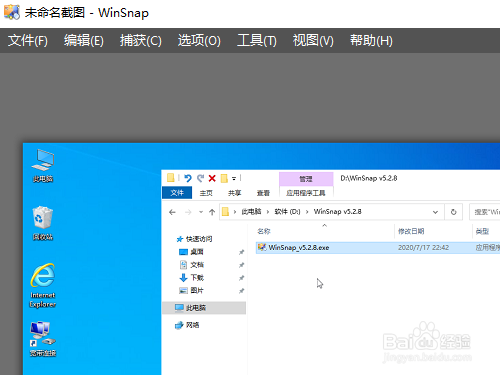Click 软件 (D:) in the address bar path
The width and height of the screenshot is (500, 375).
[x=287, y=212]
